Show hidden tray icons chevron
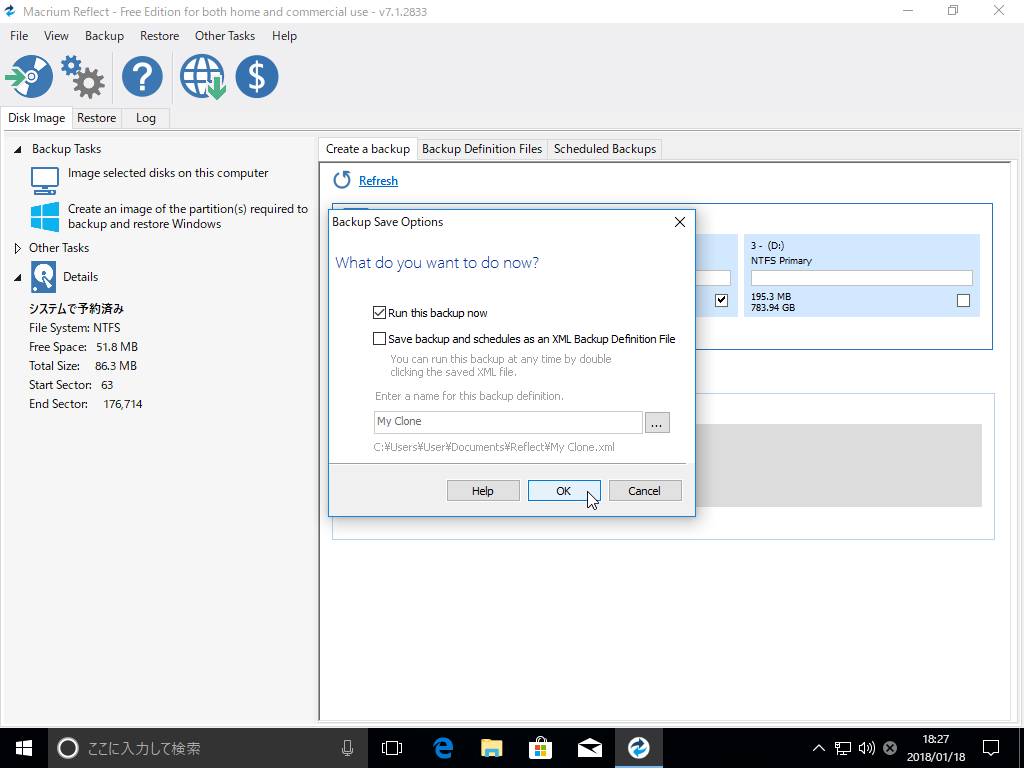The height and width of the screenshot is (768, 1024). click(818, 748)
